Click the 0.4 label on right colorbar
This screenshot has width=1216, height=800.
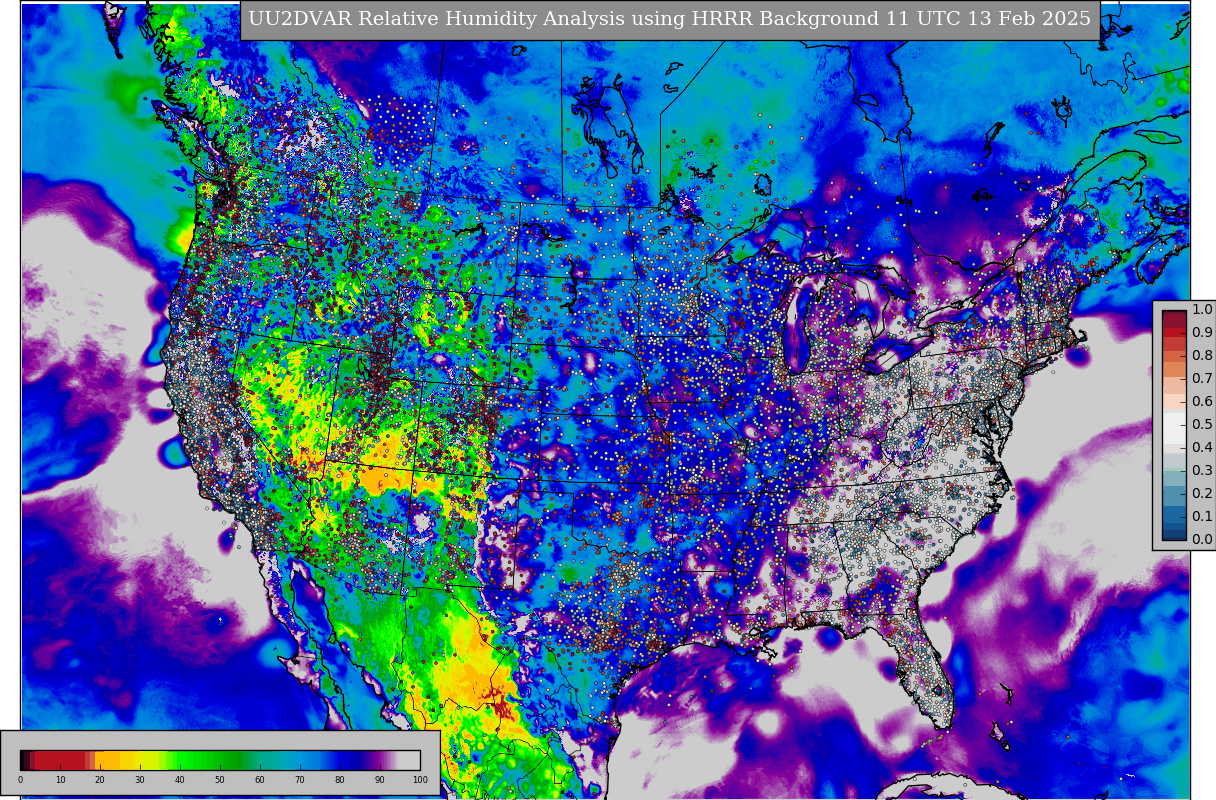tap(1202, 447)
